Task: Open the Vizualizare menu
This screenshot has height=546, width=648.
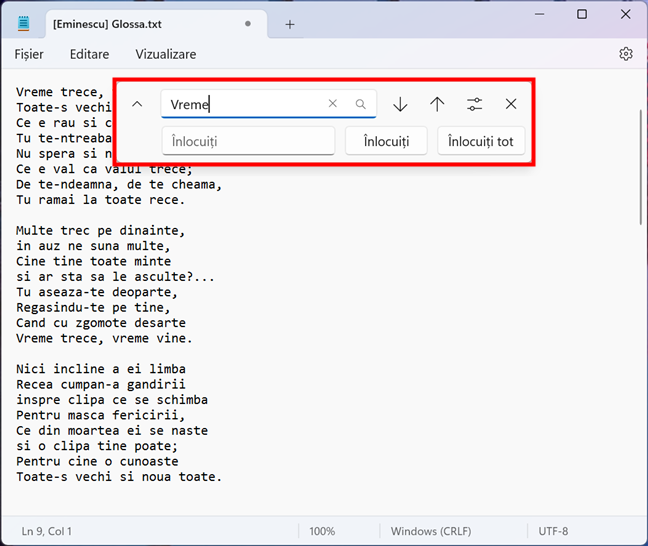Action: click(166, 54)
